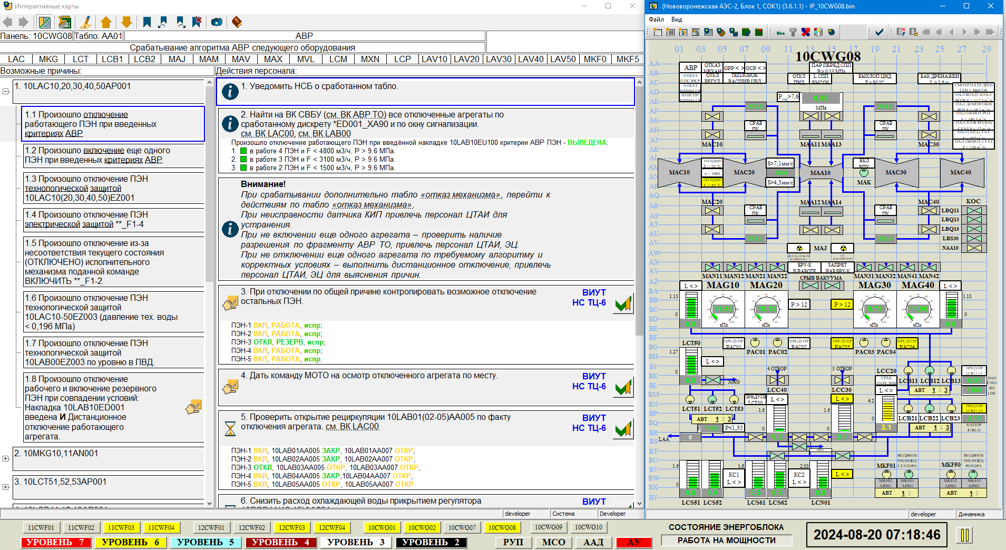Expand the 3. 10LCT51,52,53AP001 node

click(x=6, y=487)
